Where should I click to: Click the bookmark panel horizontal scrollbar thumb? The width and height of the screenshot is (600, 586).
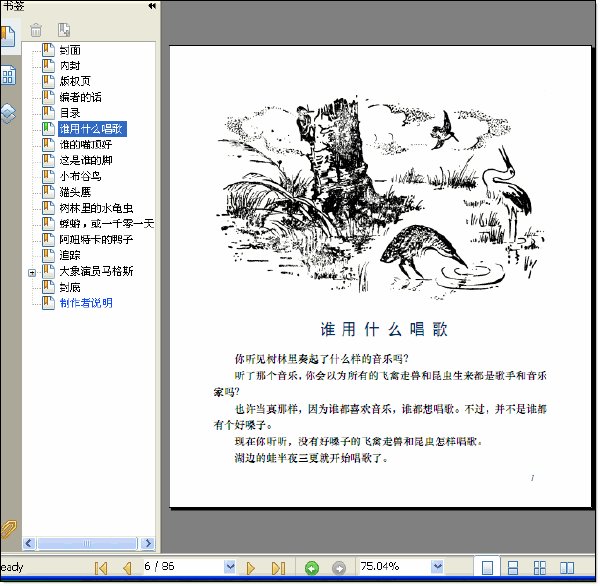pos(87,543)
